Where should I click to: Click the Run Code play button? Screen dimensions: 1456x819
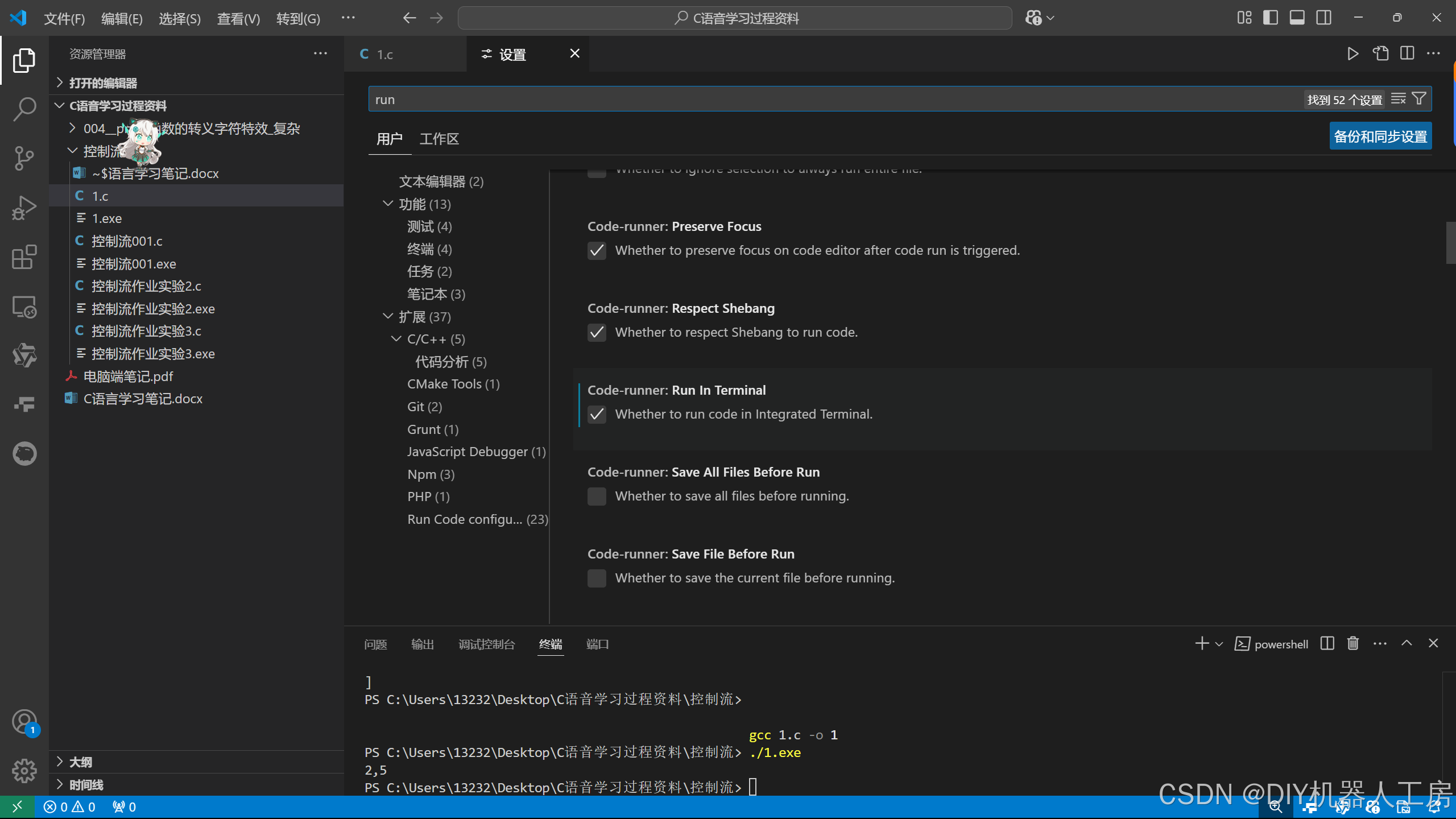coord(1353,54)
